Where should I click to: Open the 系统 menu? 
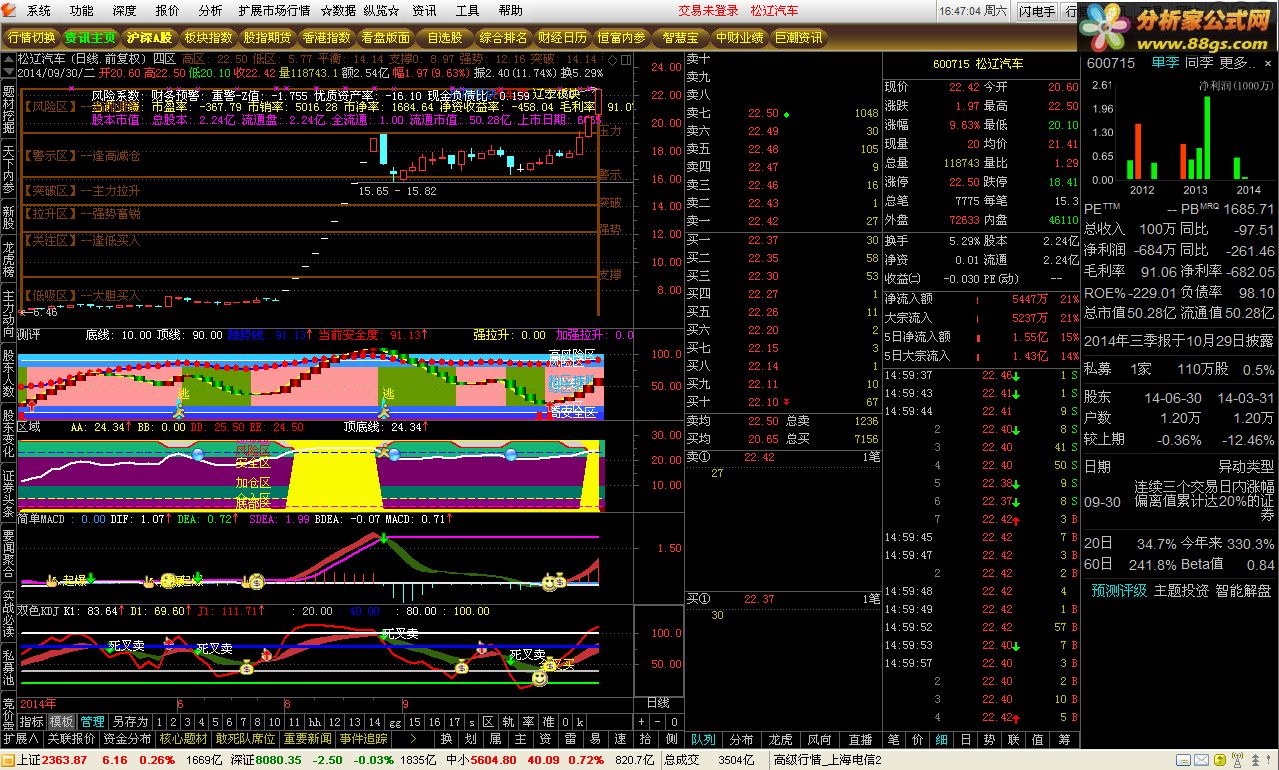(39, 11)
